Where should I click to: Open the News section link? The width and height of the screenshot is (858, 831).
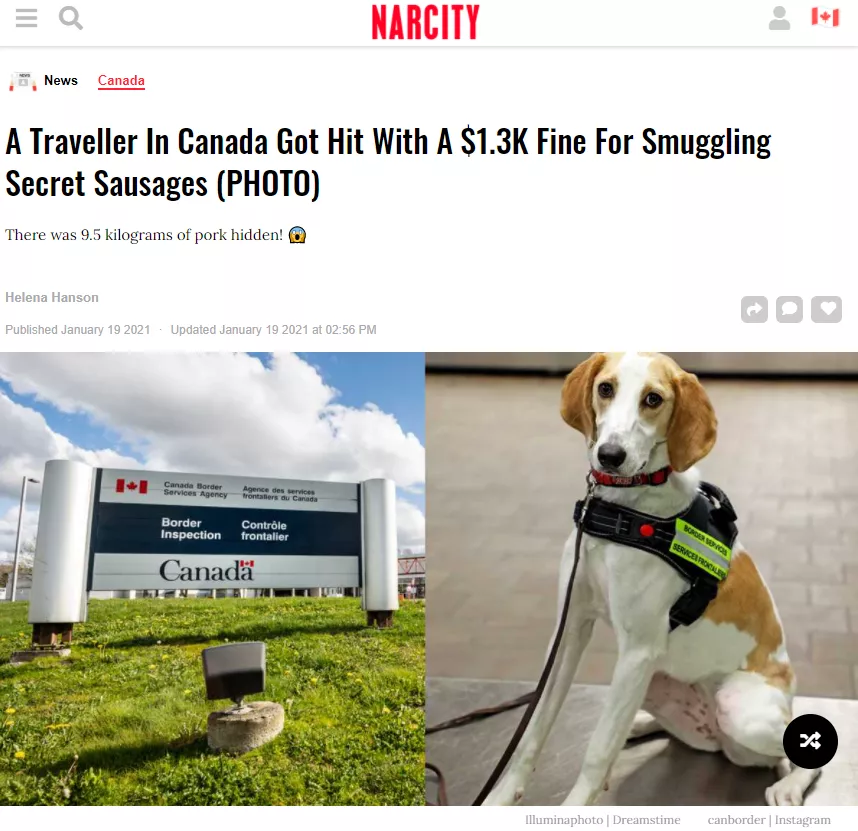(x=61, y=80)
